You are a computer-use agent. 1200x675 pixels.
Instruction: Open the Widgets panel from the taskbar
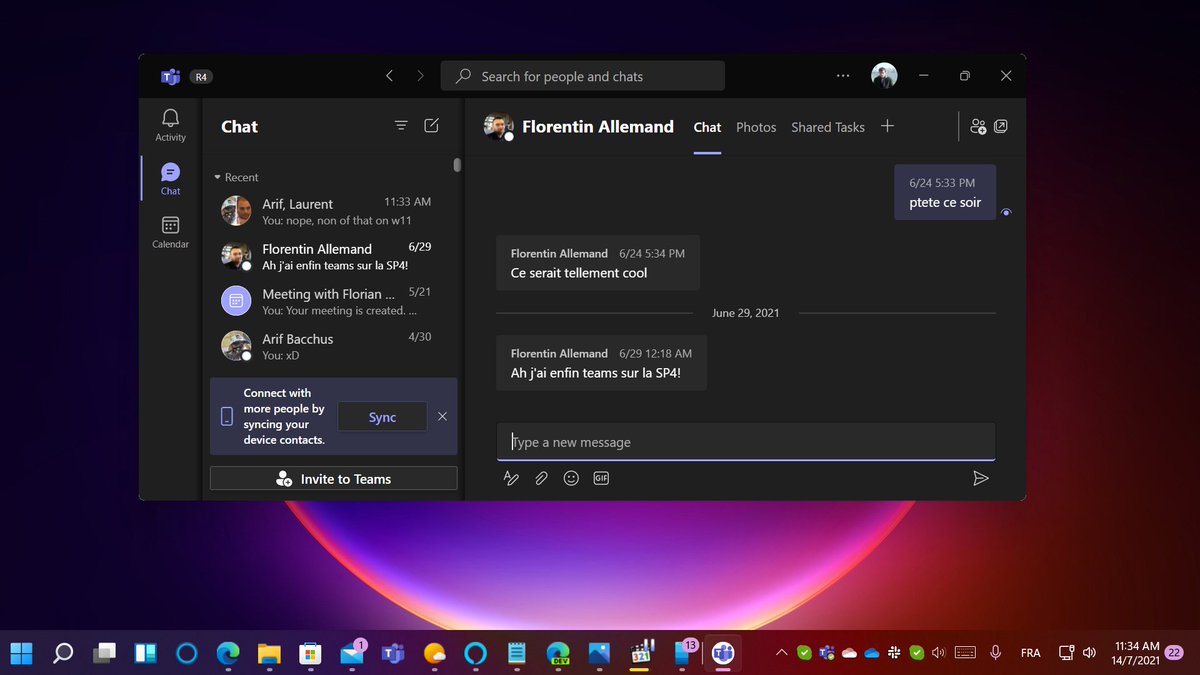click(x=145, y=653)
